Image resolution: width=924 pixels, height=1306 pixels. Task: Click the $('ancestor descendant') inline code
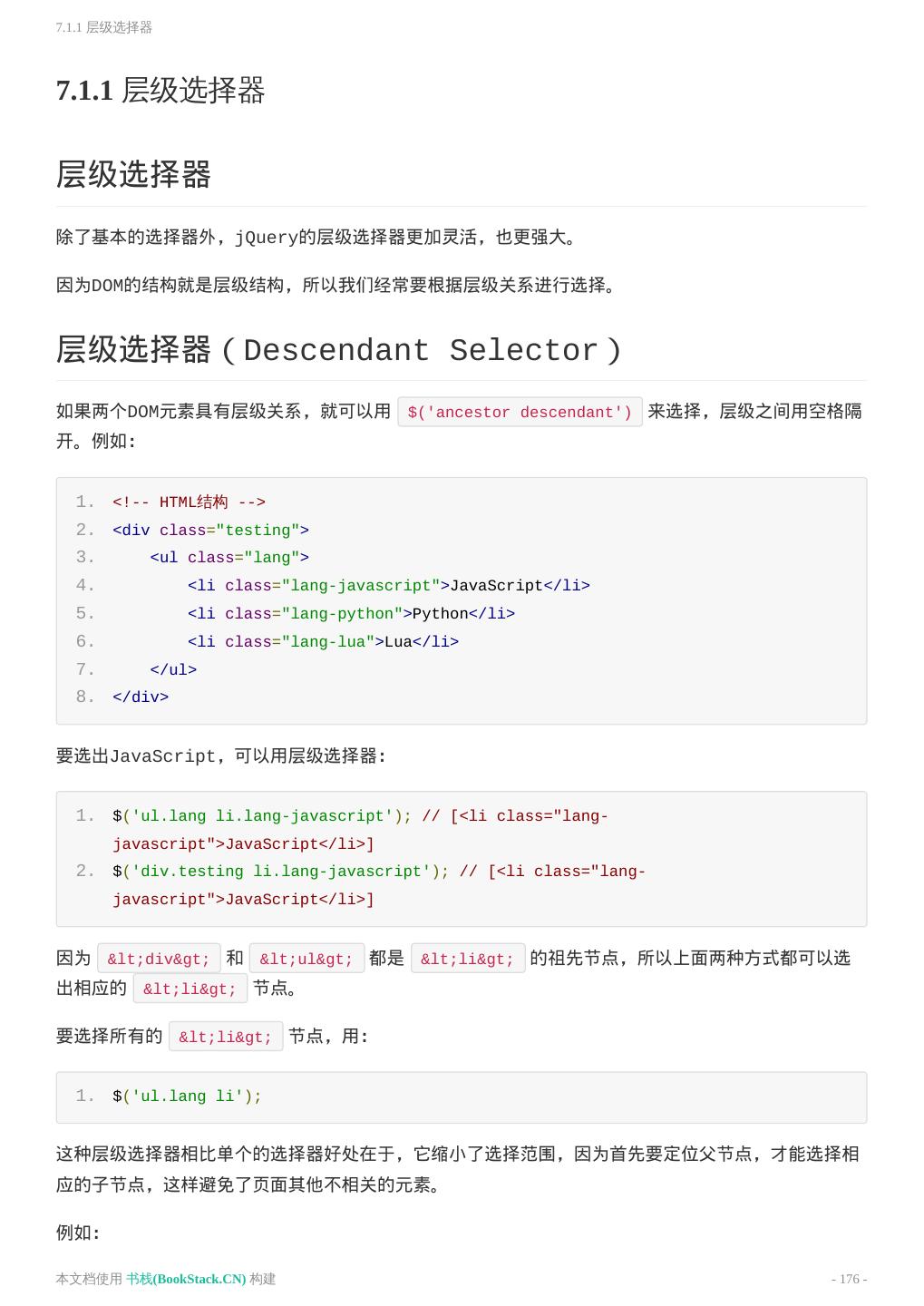pos(520,413)
